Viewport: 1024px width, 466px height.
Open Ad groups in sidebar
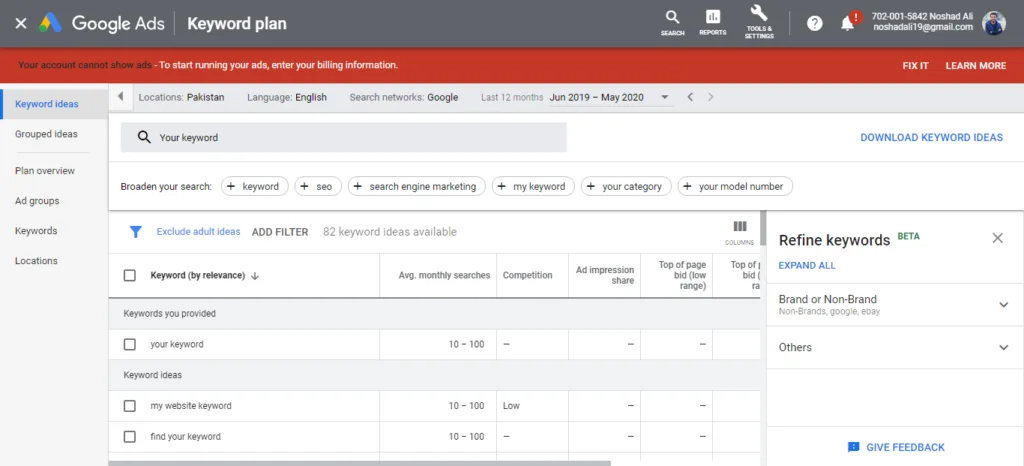(x=37, y=200)
